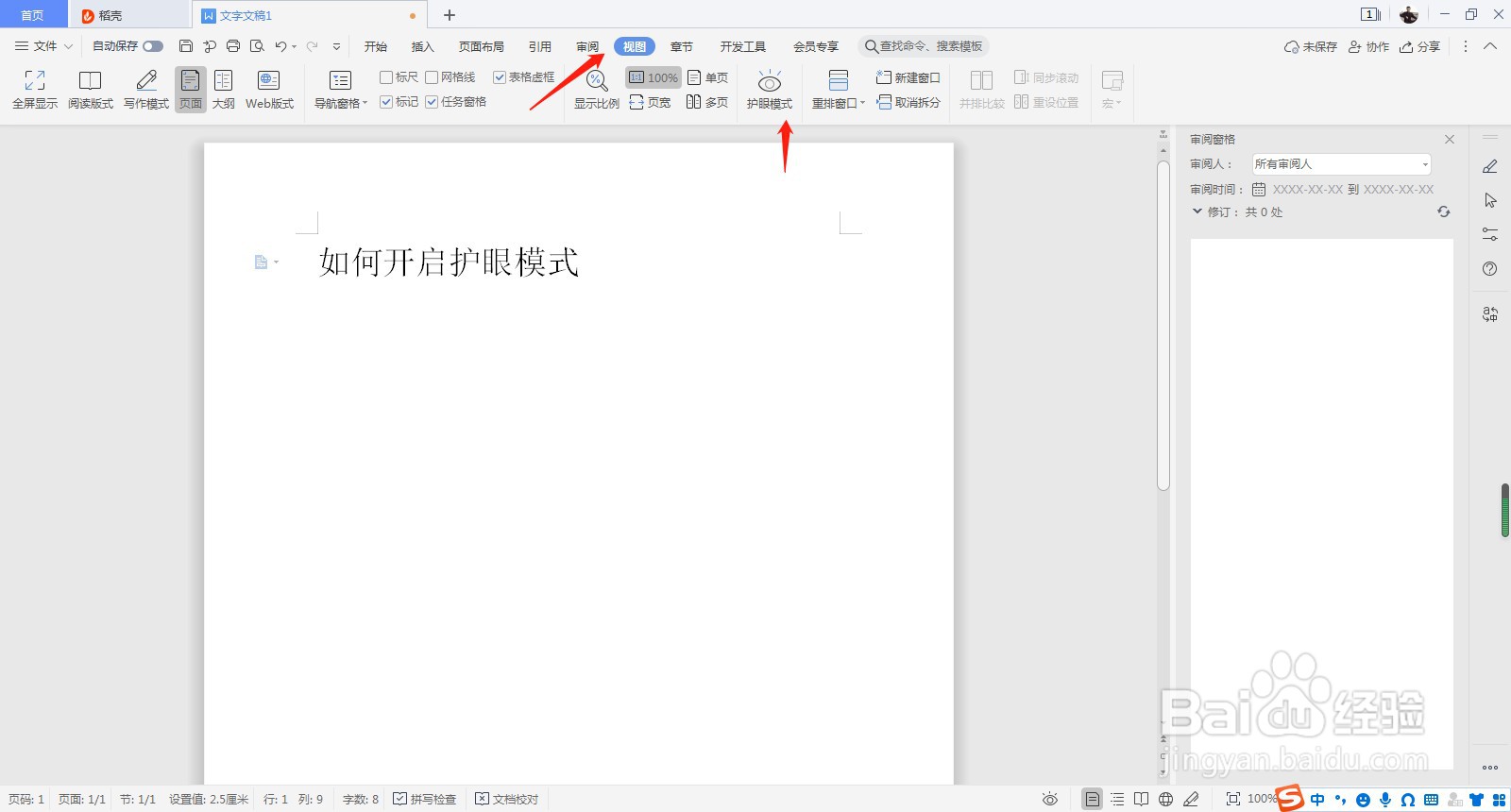Click New Window button

tap(908, 77)
